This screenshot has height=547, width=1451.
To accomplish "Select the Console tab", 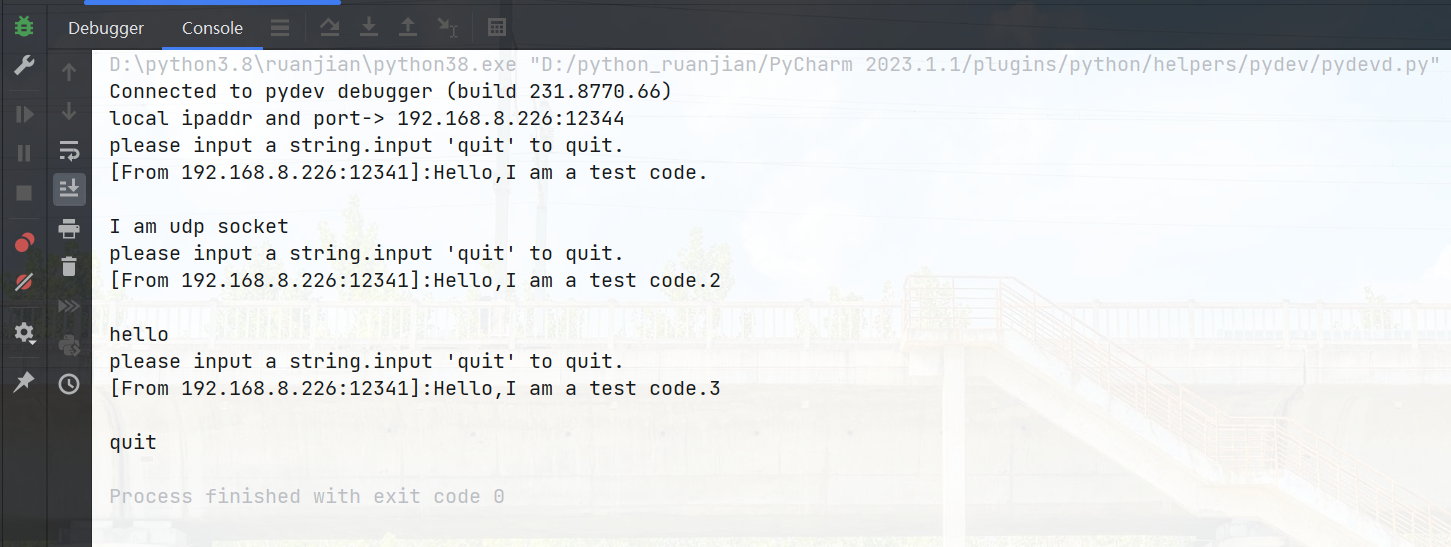I will 212,28.
